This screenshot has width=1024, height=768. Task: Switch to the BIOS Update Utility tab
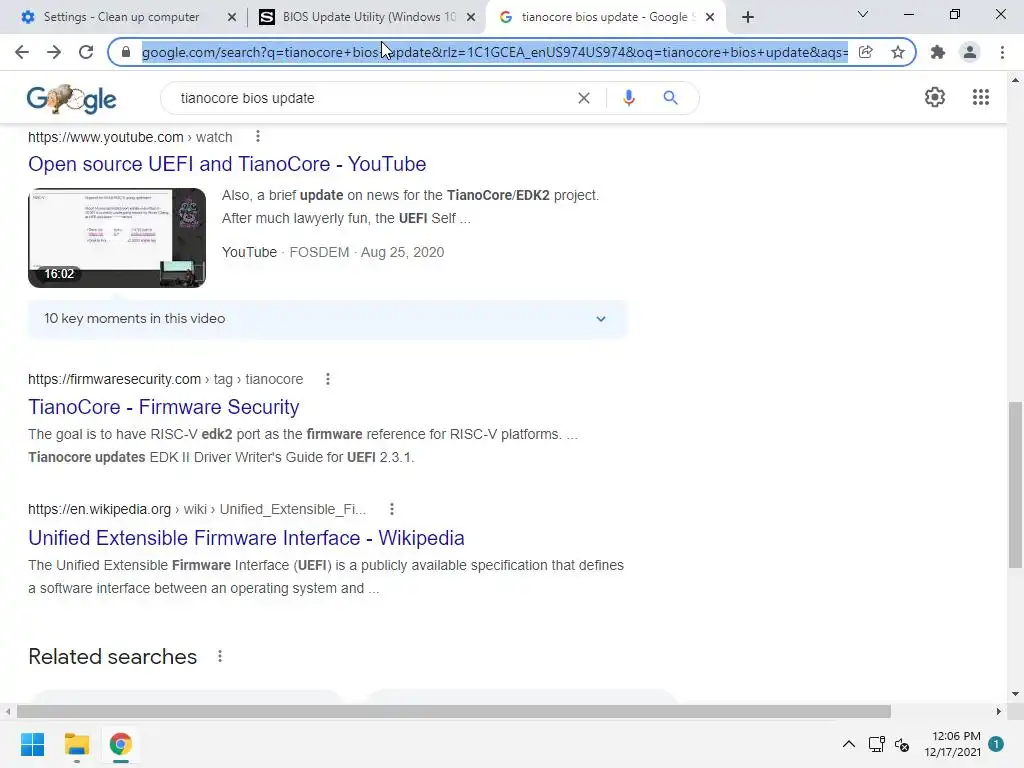[369, 17]
